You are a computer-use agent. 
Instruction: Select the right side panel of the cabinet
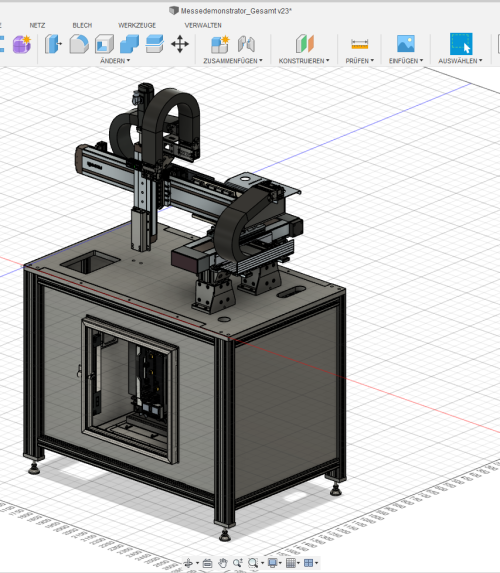pyautogui.click(x=285, y=402)
